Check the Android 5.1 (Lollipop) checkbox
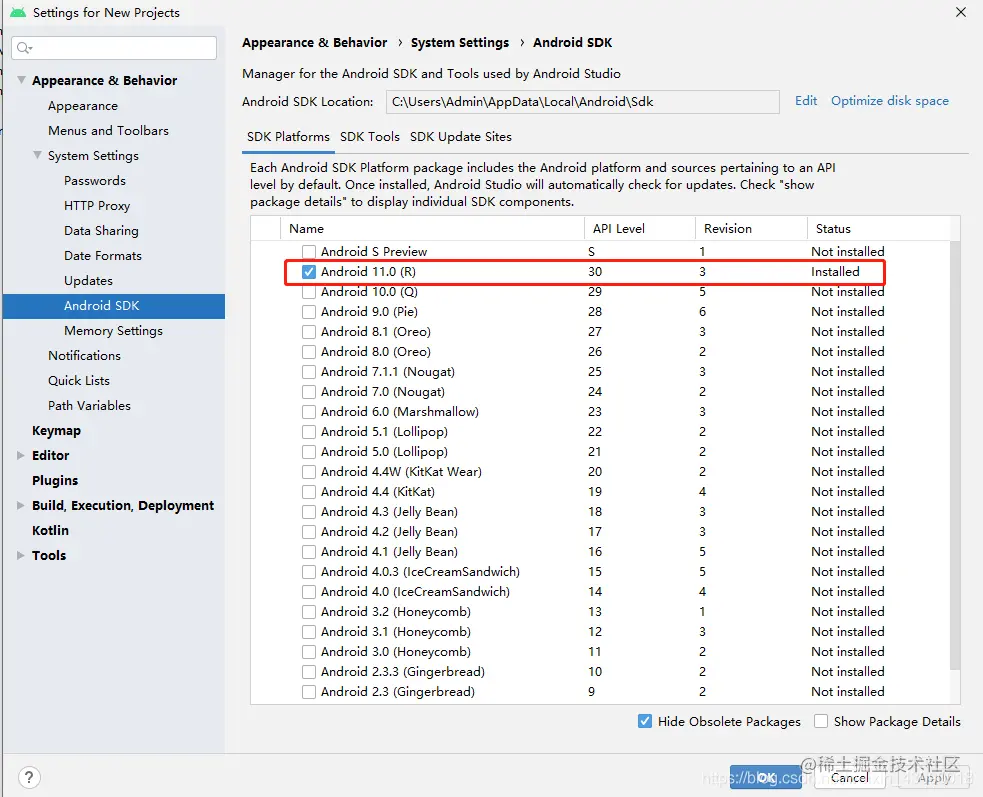983x797 pixels. (308, 432)
